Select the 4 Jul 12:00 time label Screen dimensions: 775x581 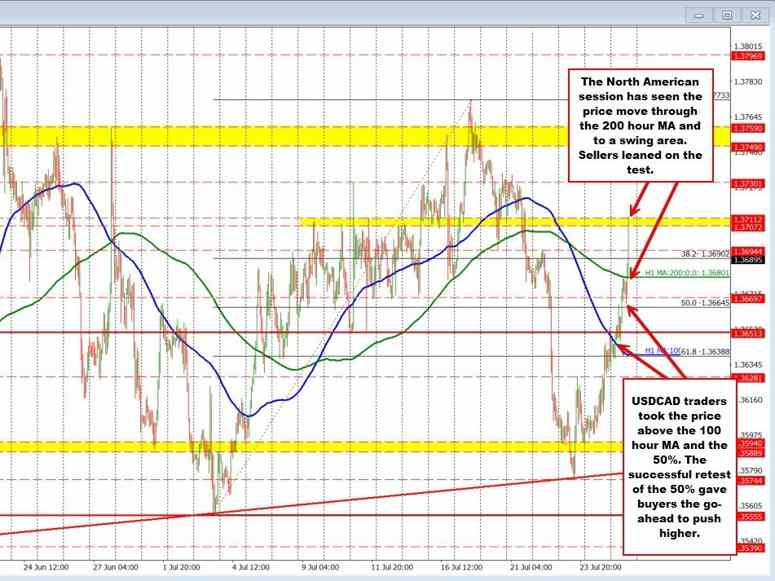[250, 567]
